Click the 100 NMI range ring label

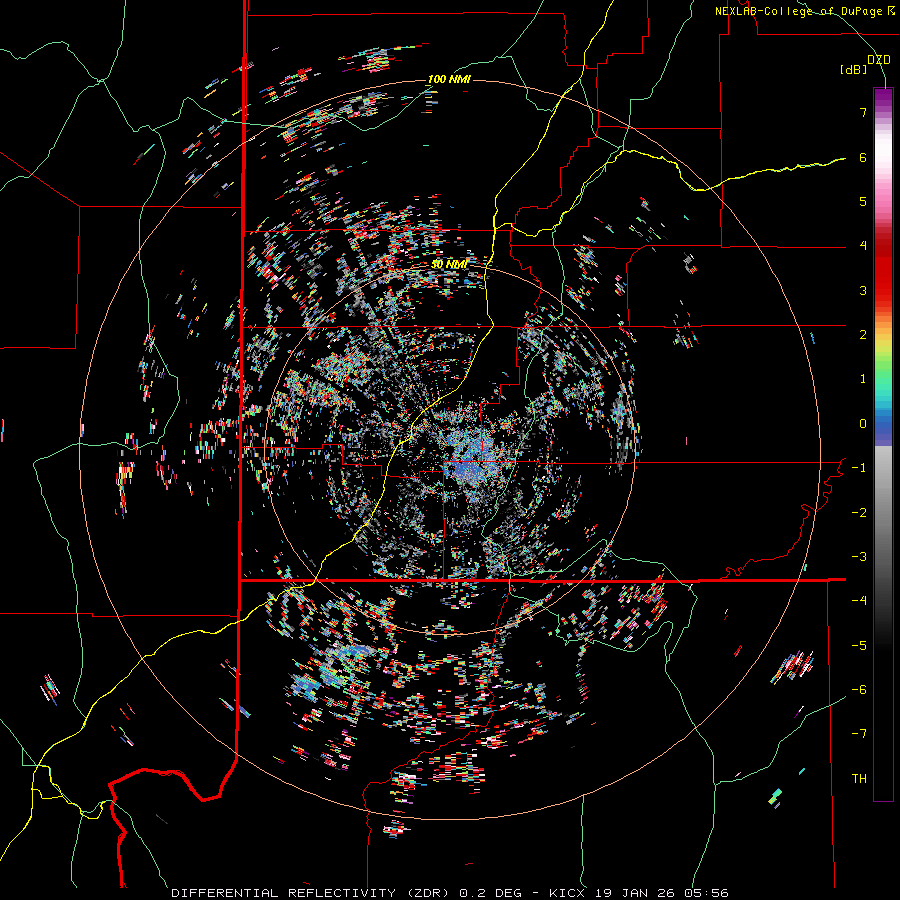pos(449,79)
